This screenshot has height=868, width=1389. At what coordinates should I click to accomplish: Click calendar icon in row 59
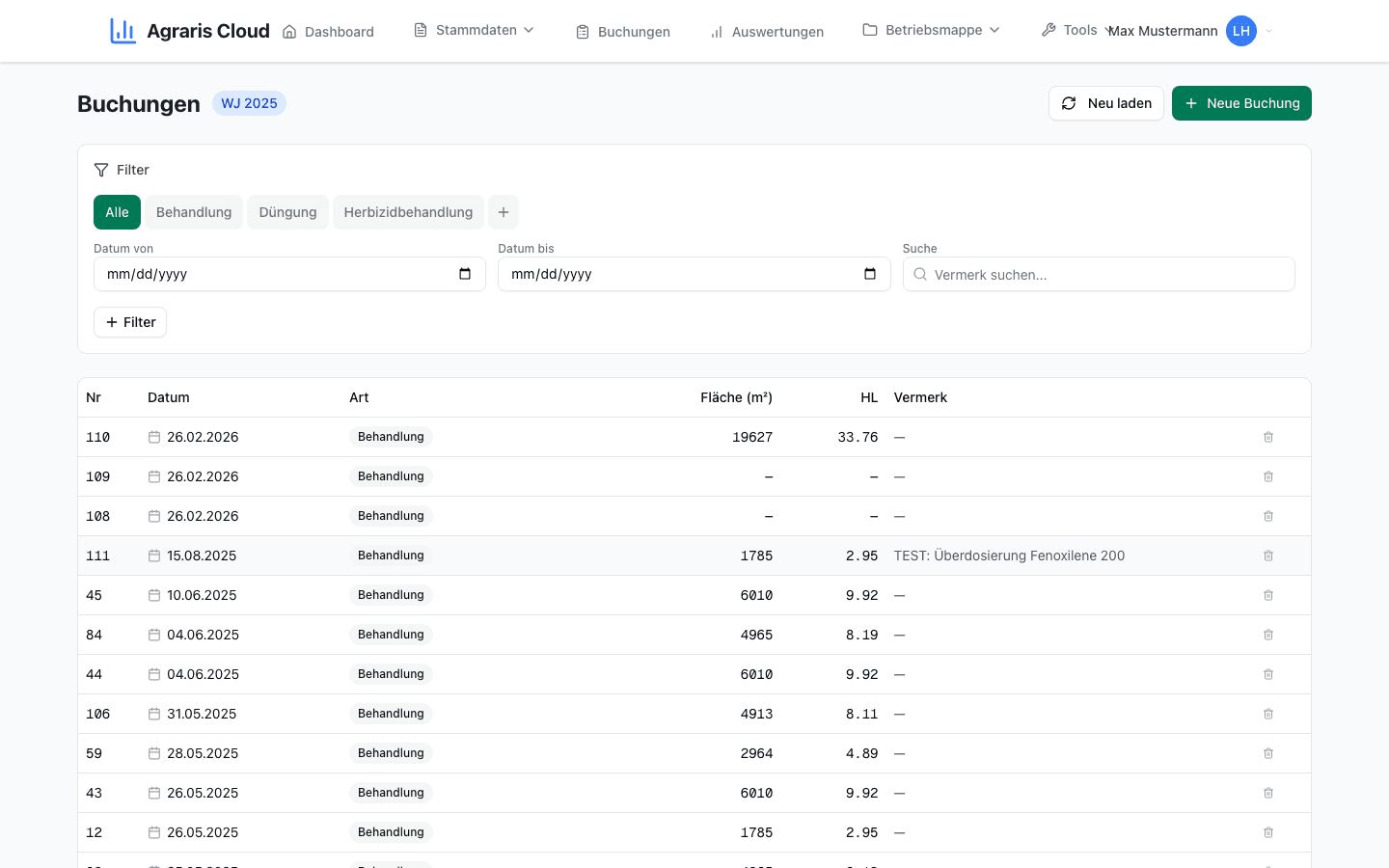coord(154,753)
